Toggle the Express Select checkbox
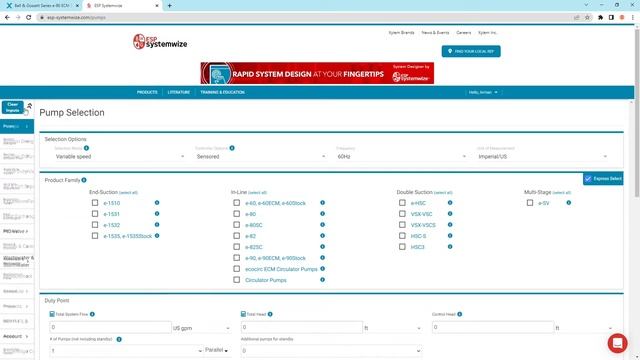Image resolution: width=640 pixels, height=360 pixels. (588, 179)
